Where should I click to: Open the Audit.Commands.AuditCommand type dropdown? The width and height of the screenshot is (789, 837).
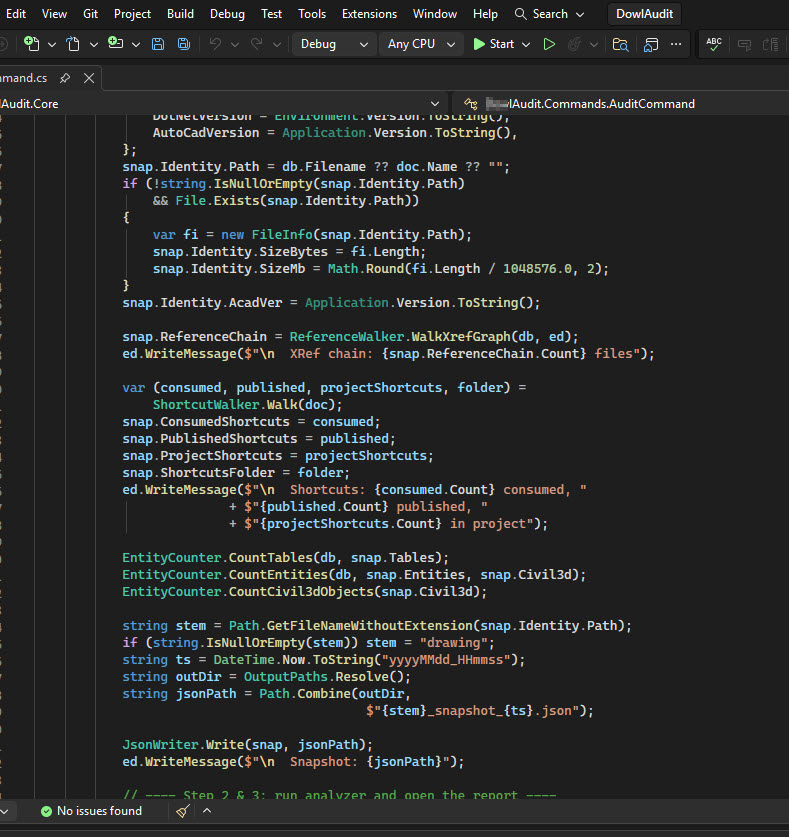tap(619, 104)
